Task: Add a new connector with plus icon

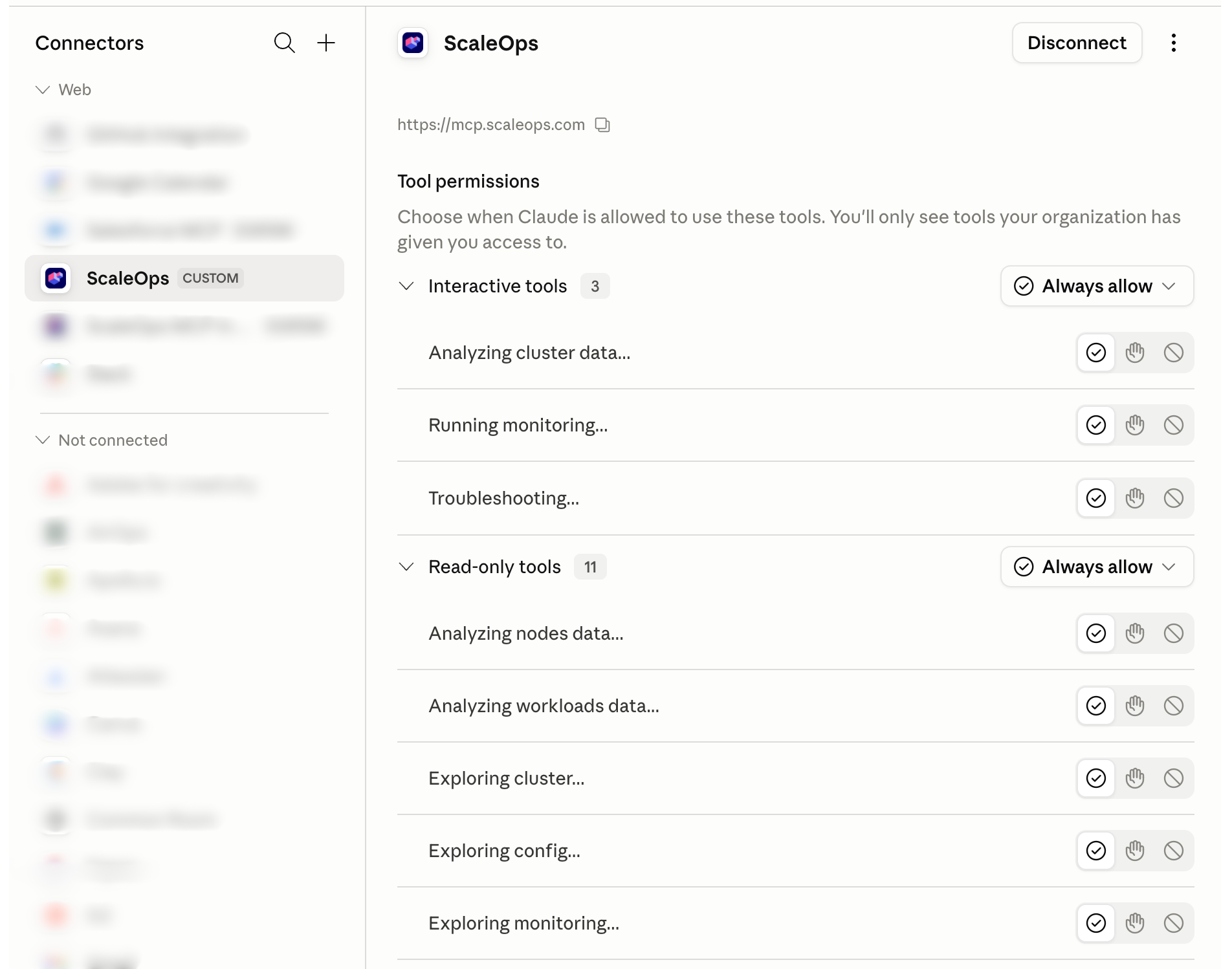Action: pyautogui.click(x=326, y=43)
